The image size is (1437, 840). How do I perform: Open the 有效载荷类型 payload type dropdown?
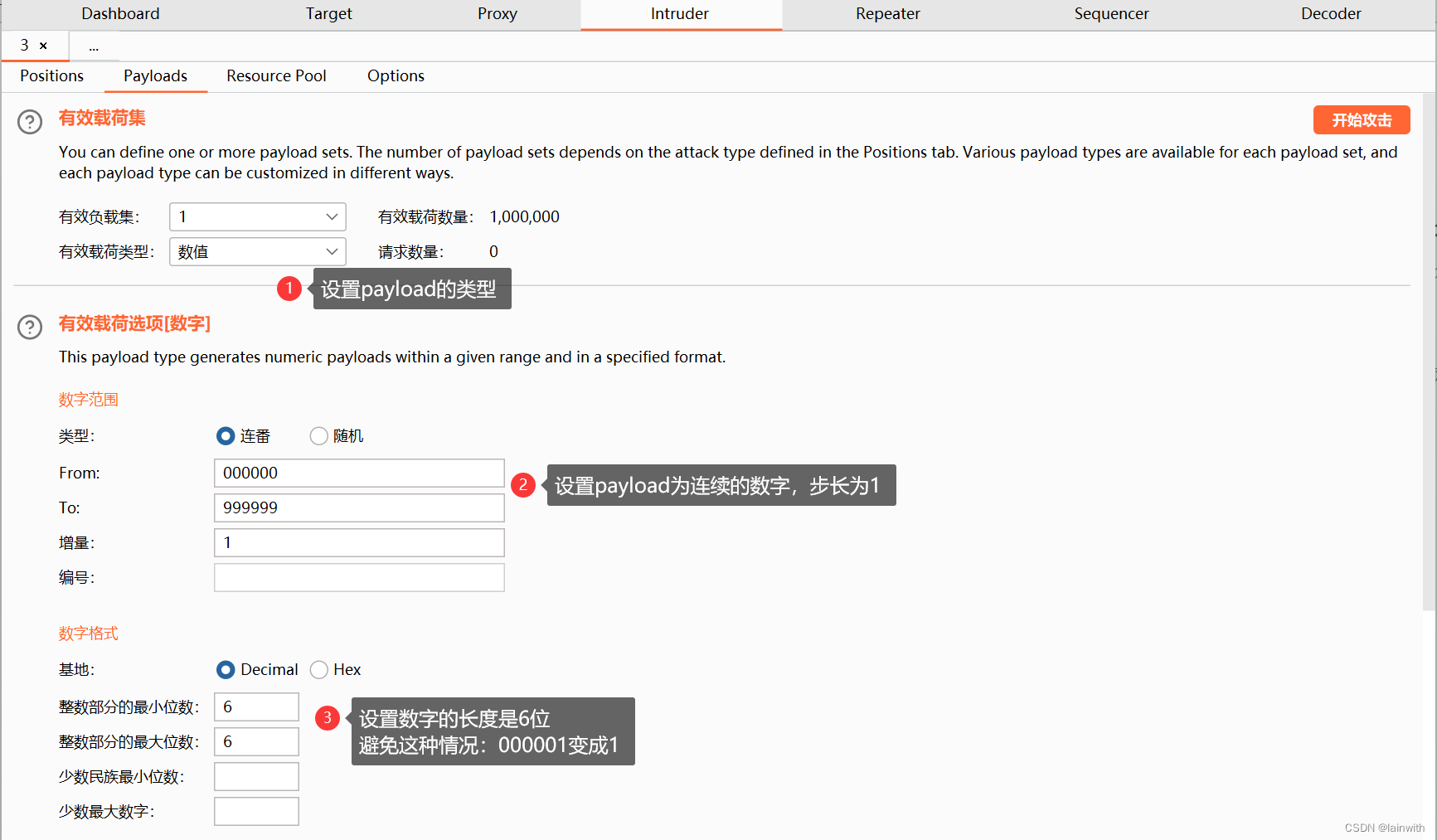pos(257,252)
